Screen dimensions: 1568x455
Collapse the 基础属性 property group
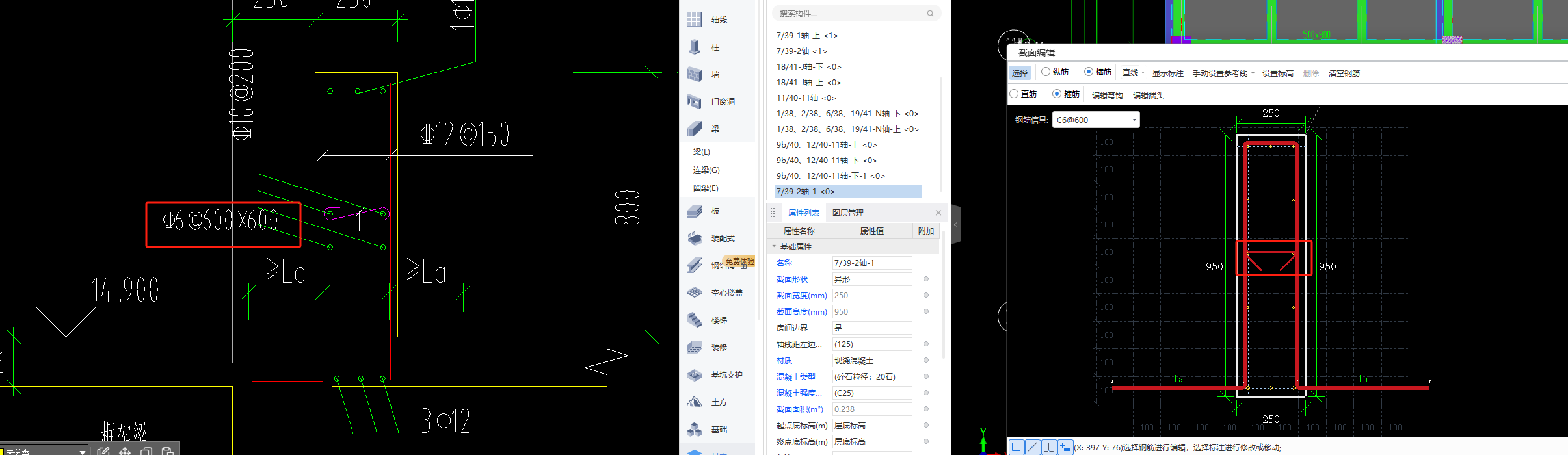774,246
